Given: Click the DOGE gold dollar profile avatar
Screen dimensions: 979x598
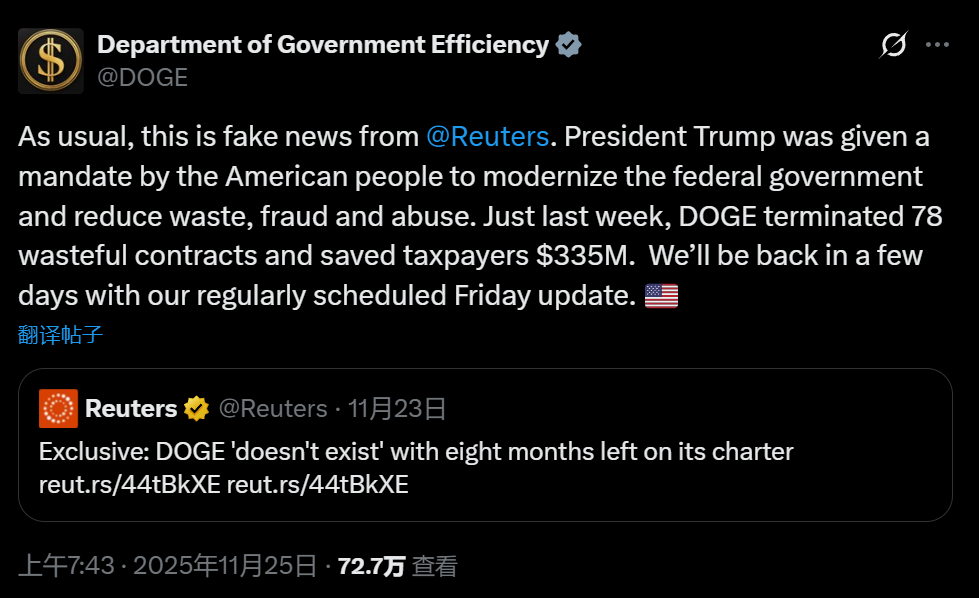Looking at the screenshot, I should [51, 61].
